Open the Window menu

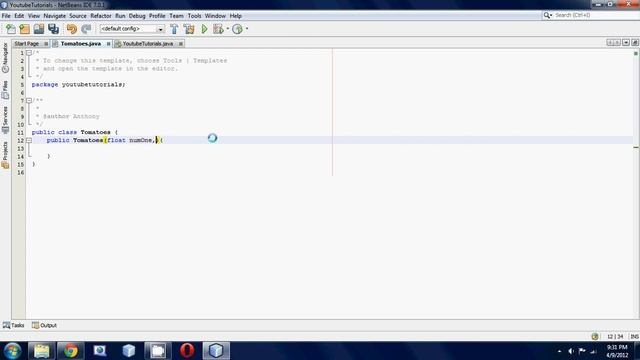(x=215, y=16)
